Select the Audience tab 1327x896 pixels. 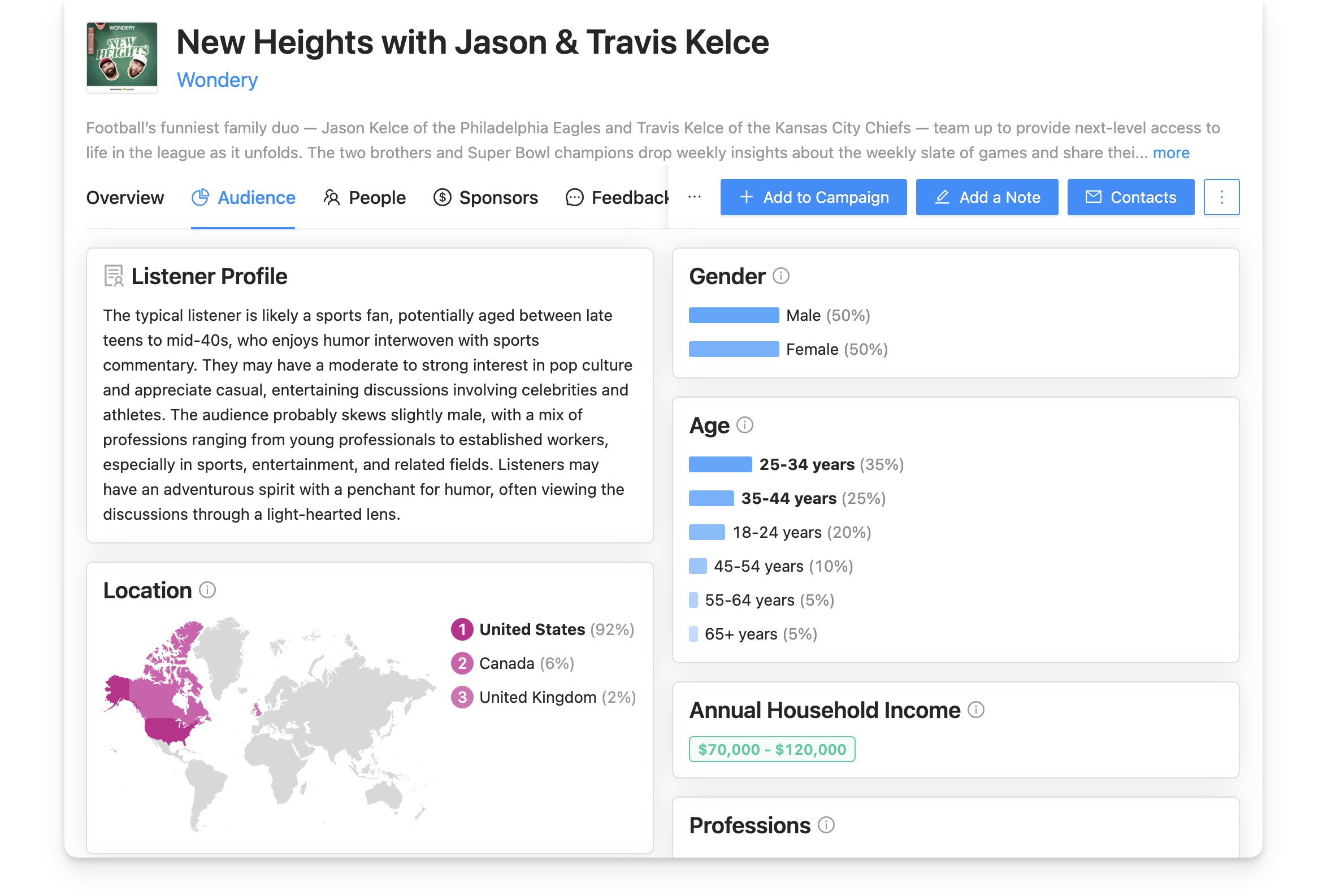click(243, 198)
